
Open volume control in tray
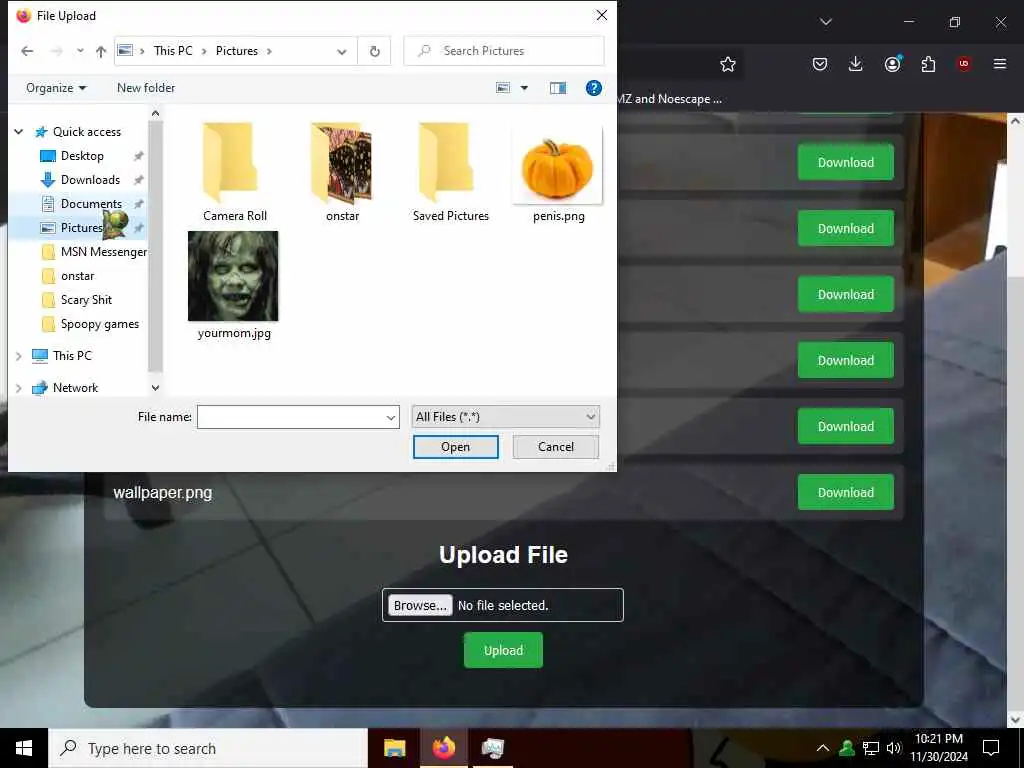[894, 748]
